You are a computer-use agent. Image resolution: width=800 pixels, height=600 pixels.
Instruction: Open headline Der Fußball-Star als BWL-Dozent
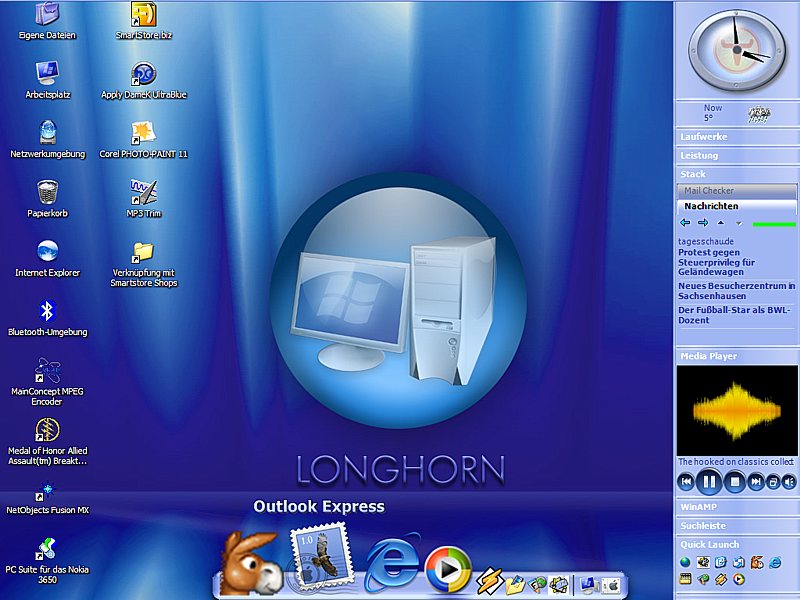(x=734, y=315)
